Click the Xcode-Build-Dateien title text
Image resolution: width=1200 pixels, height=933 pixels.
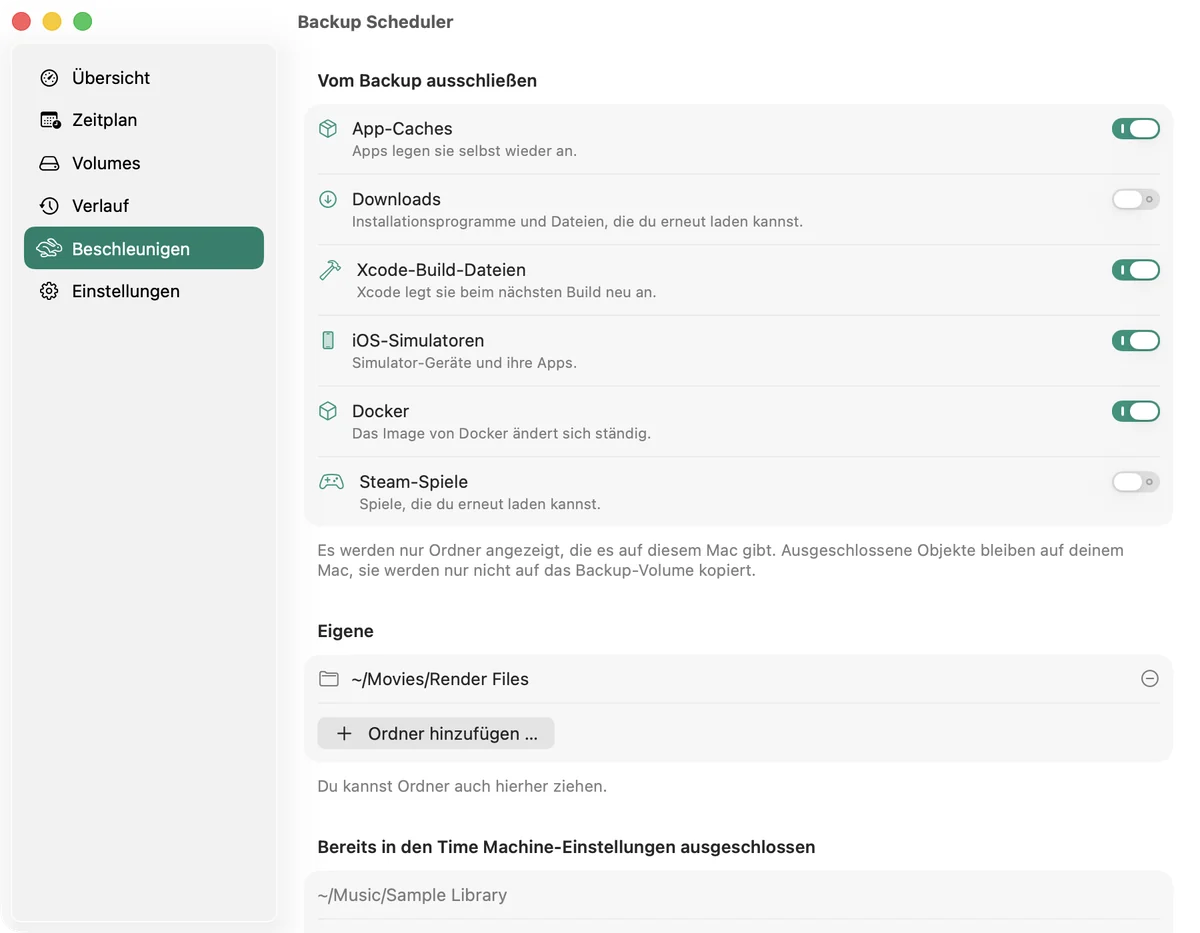point(441,270)
